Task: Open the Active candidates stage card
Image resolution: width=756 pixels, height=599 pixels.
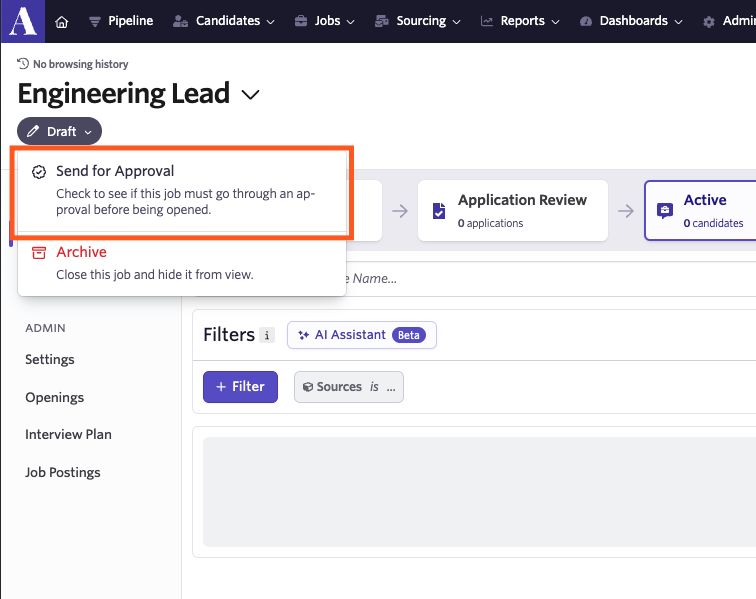Action: pos(700,210)
